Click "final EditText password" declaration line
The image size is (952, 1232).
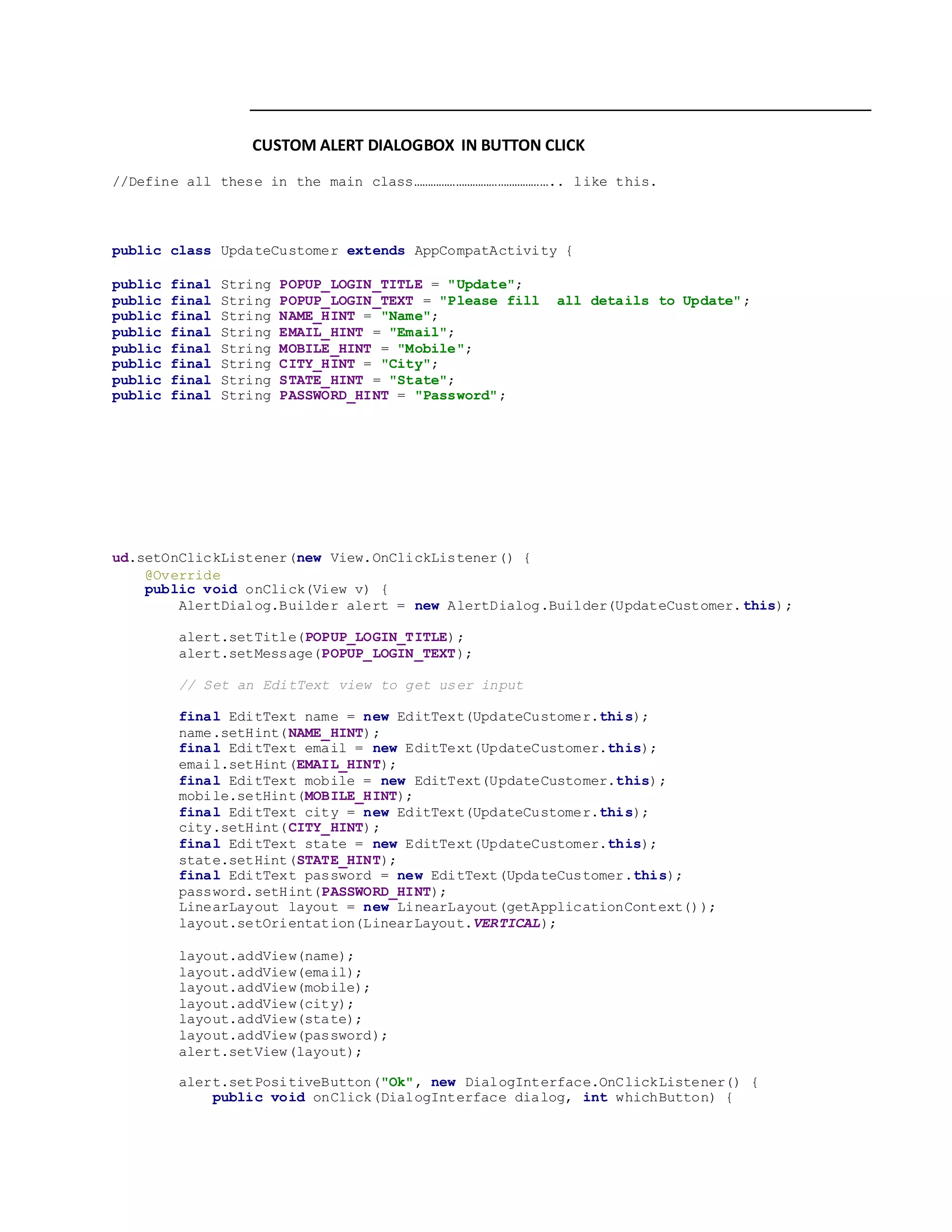[x=430, y=875]
